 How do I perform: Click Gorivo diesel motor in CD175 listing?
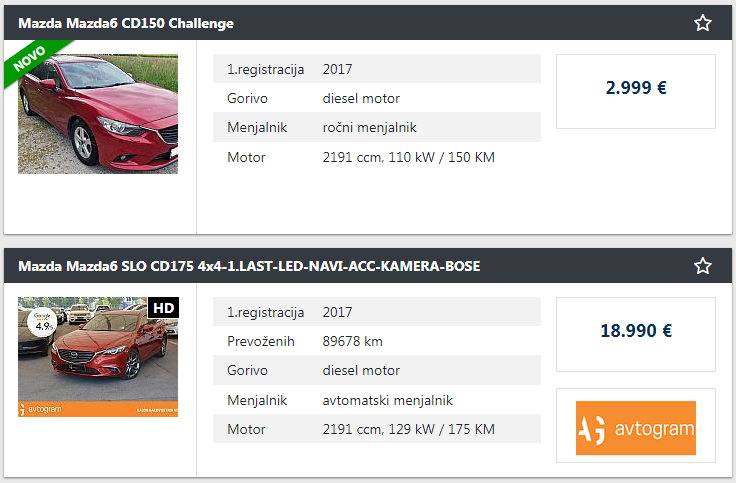(377, 370)
